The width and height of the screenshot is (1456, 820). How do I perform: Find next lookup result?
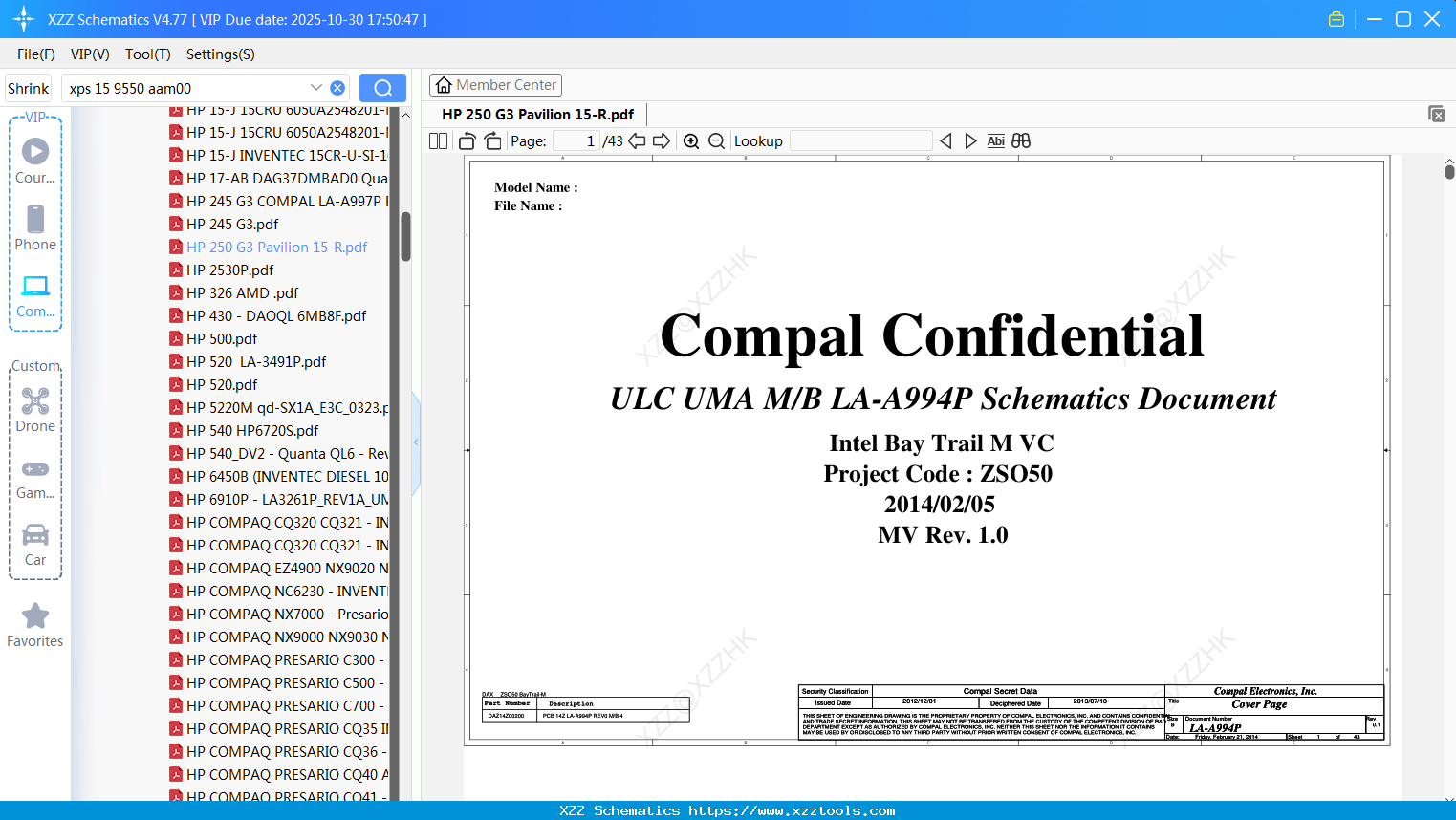pos(970,140)
